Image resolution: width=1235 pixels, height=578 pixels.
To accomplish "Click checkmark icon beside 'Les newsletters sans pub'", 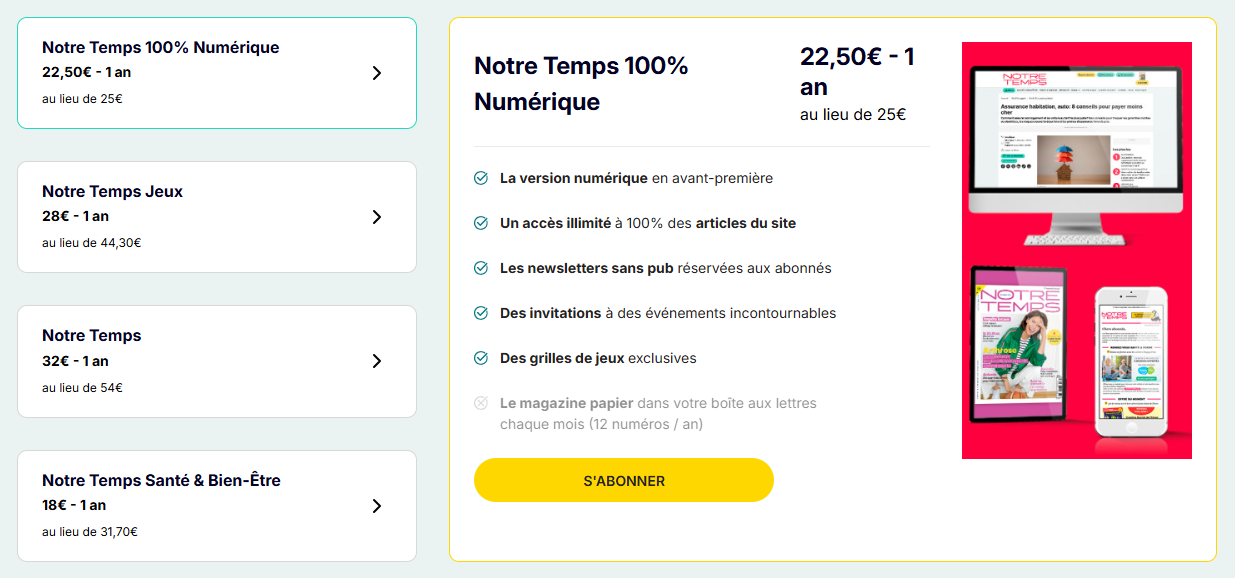I will point(481,268).
